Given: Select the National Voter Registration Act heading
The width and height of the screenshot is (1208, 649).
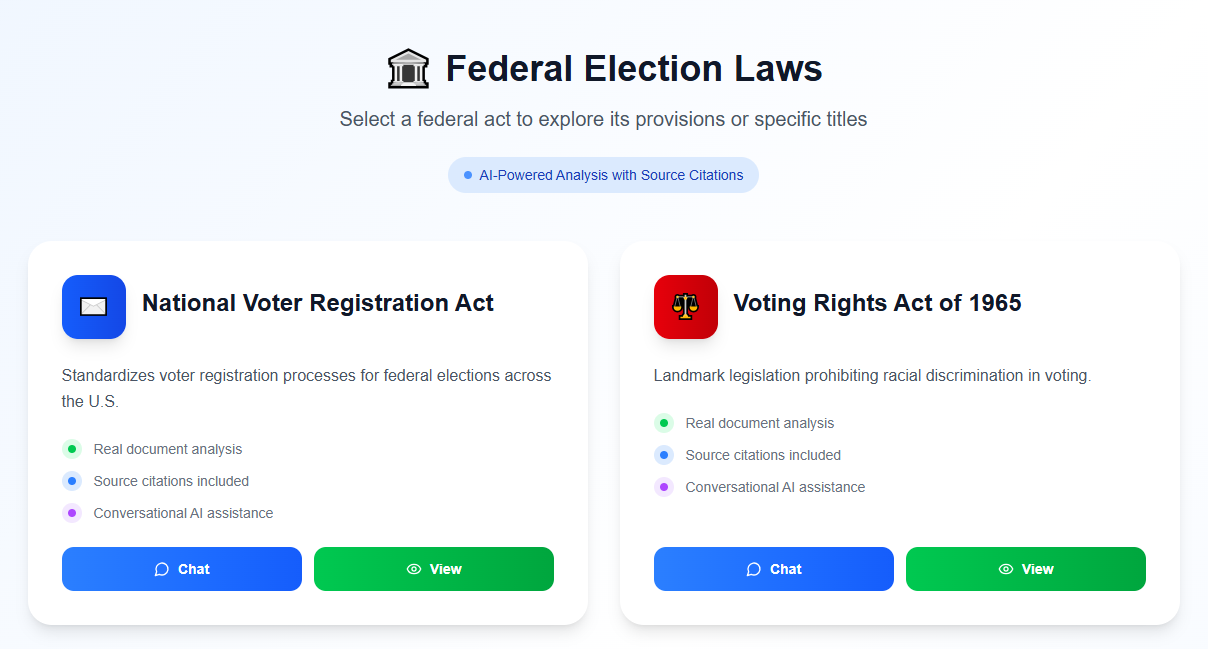Looking at the screenshot, I should (x=318, y=303).
